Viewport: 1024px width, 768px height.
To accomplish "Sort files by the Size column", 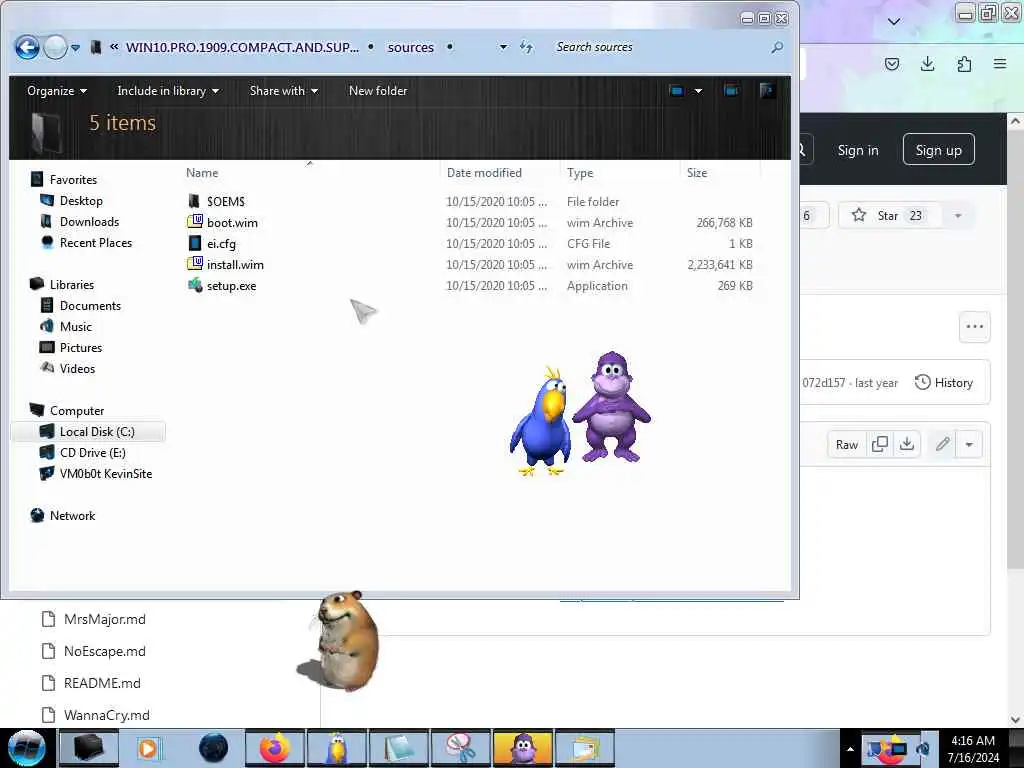I will tap(697, 173).
